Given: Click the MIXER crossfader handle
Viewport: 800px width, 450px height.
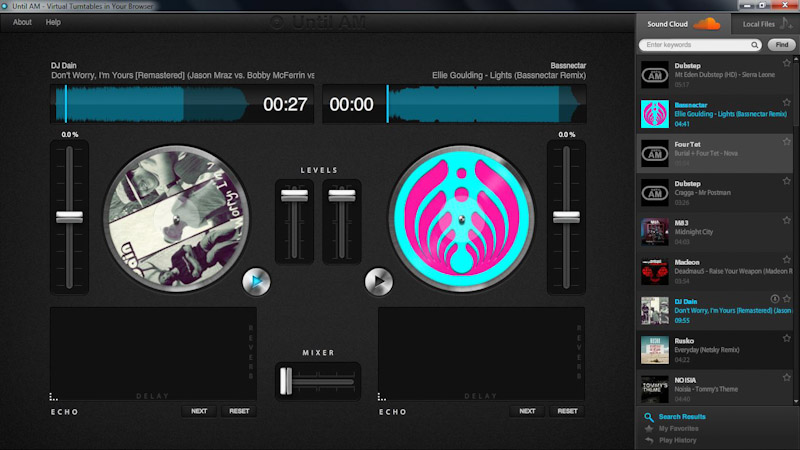Looking at the screenshot, I should tap(286, 381).
